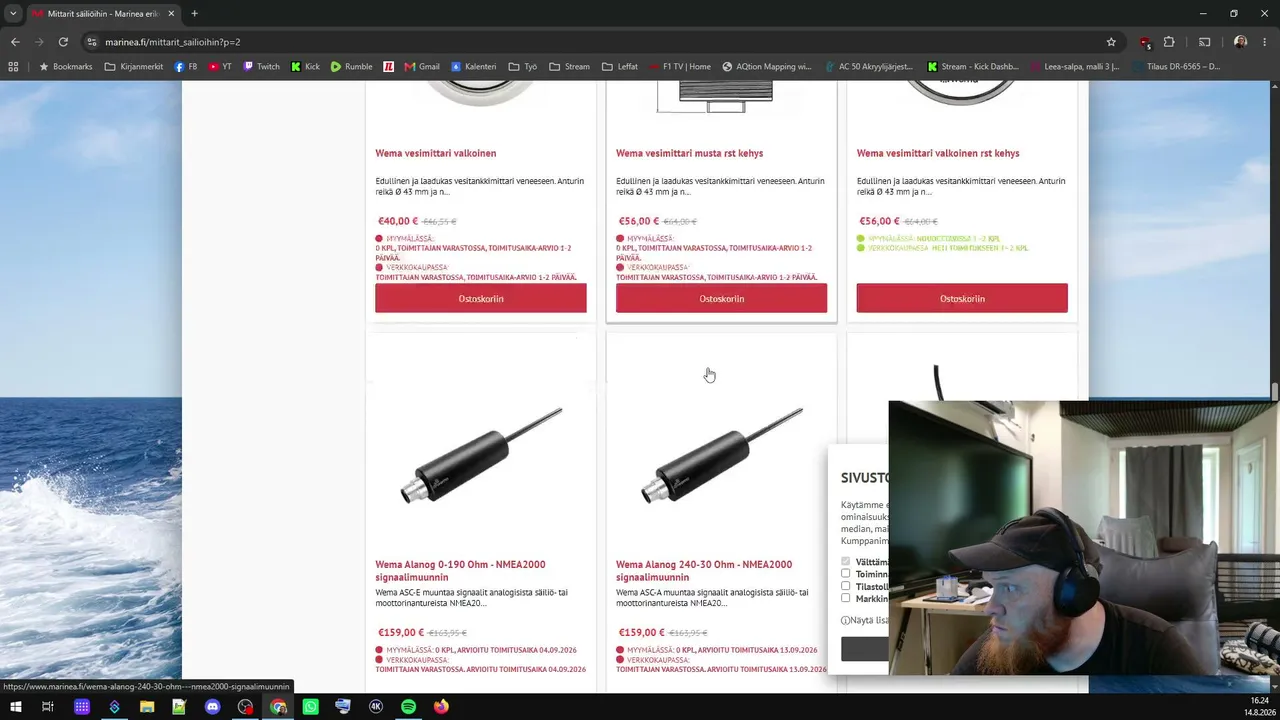Viewport: 1280px width, 720px height.
Task: Expand the Chrome tab search dropdown
Action: click(13, 14)
